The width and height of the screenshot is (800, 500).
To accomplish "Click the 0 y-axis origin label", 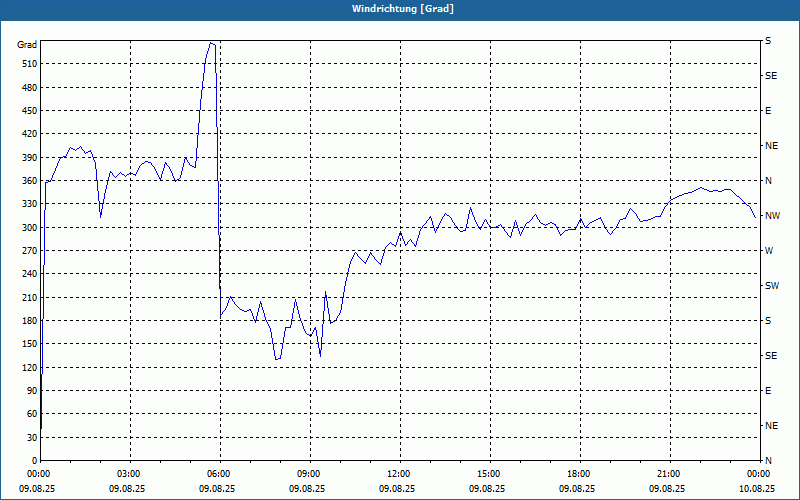I will [x=34, y=460].
